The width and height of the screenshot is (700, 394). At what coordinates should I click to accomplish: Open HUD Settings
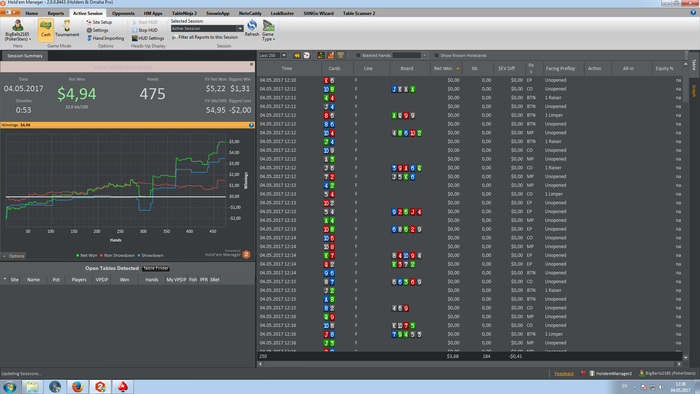tap(148, 38)
